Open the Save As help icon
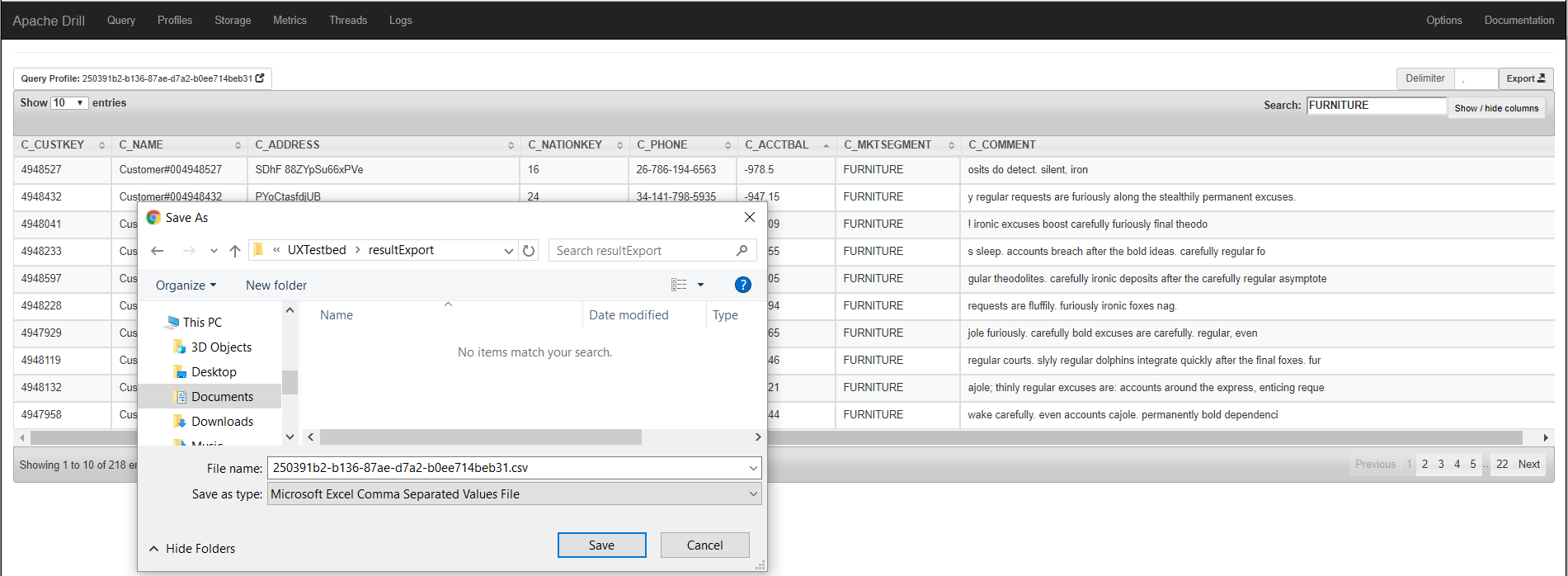 743,285
